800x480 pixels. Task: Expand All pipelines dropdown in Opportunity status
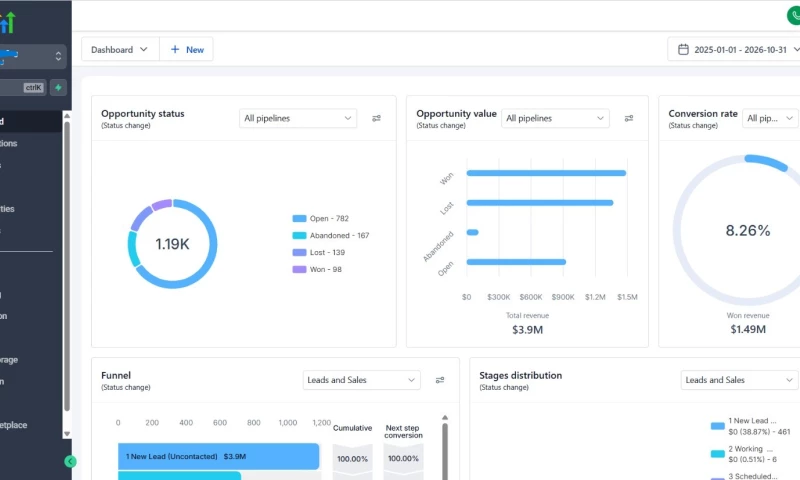tap(298, 118)
